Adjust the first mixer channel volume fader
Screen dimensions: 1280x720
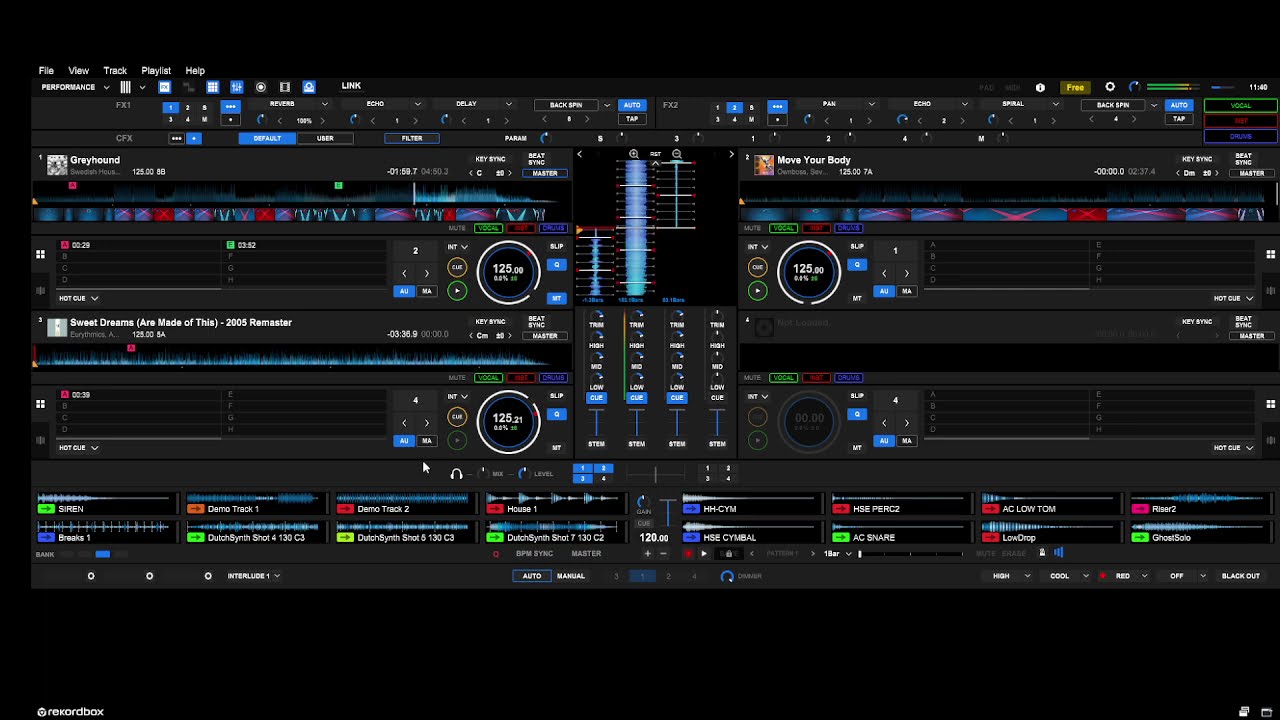(596, 423)
